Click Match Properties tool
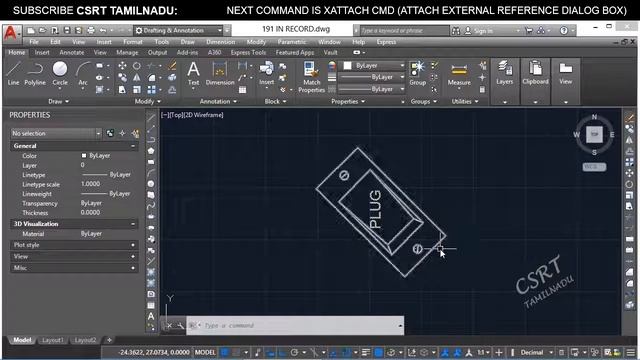640x360 pixels. [x=311, y=77]
